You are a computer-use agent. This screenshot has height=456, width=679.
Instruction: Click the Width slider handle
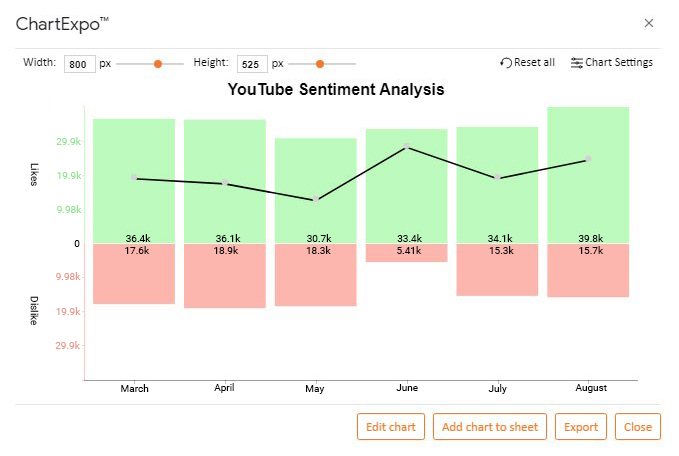pyautogui.click(x=158, y=63)
